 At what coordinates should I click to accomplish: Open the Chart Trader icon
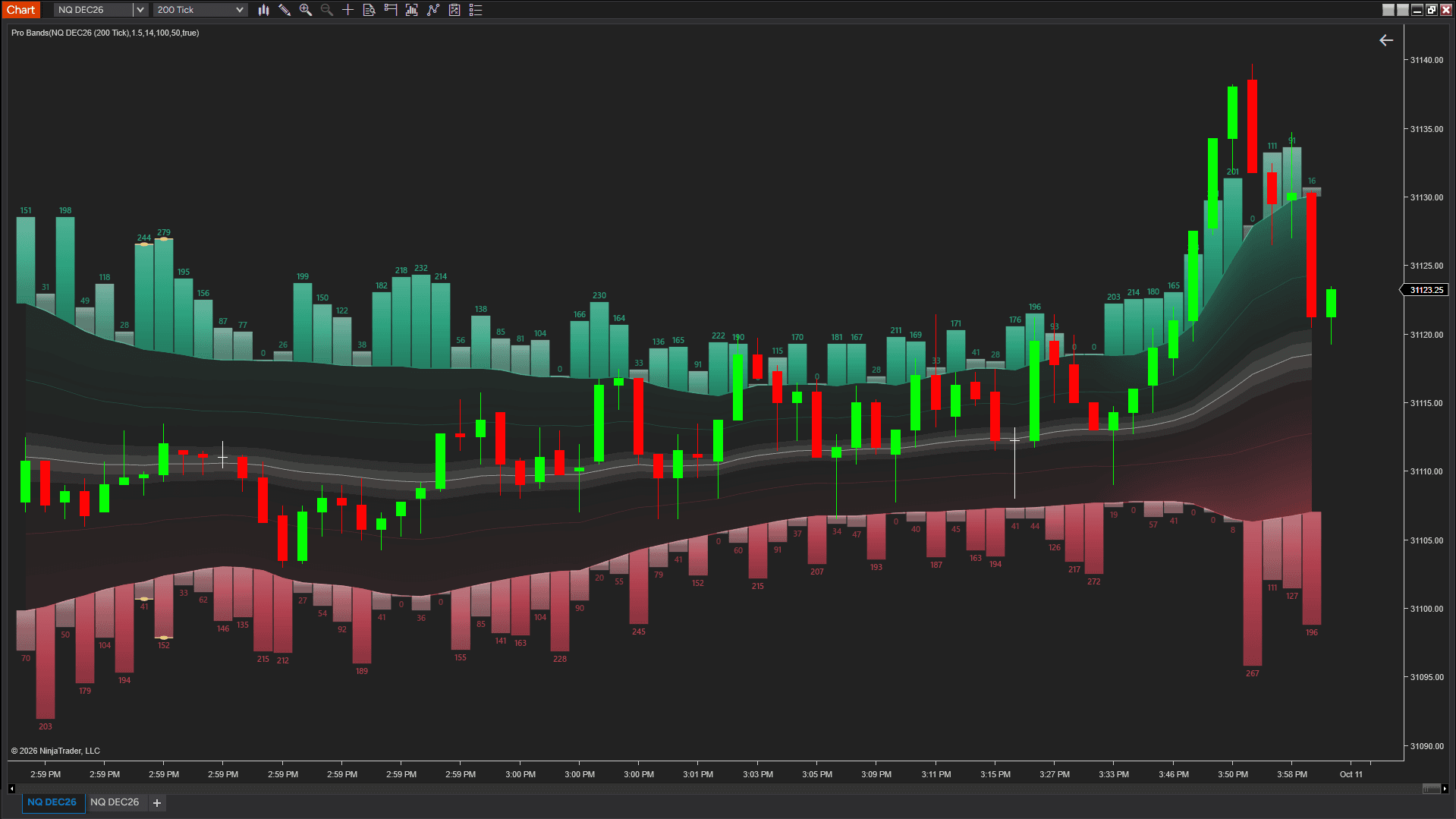391,10
